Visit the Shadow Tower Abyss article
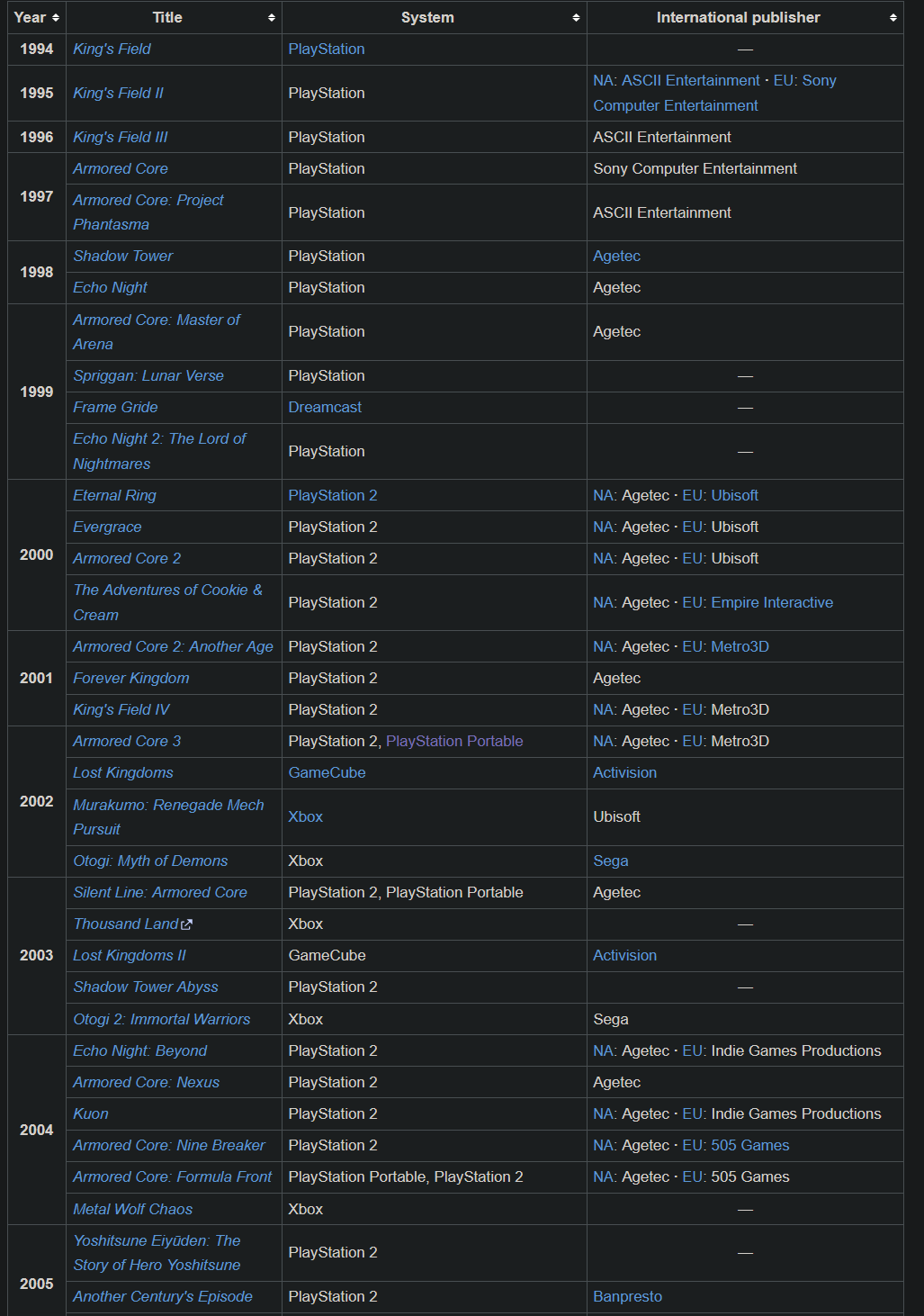The image size is (924, 1316). (x=146, y=987)
